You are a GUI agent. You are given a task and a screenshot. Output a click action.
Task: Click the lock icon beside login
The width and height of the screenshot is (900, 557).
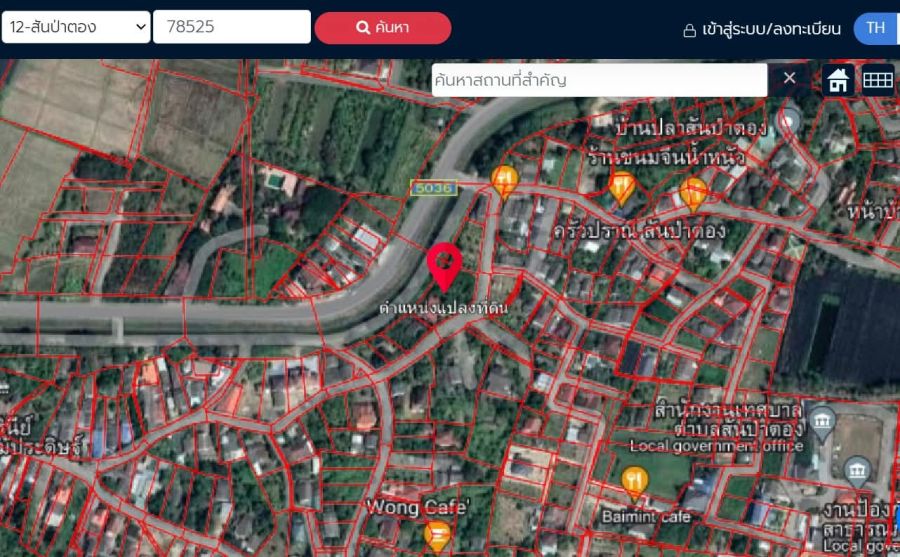click(689, 30)
